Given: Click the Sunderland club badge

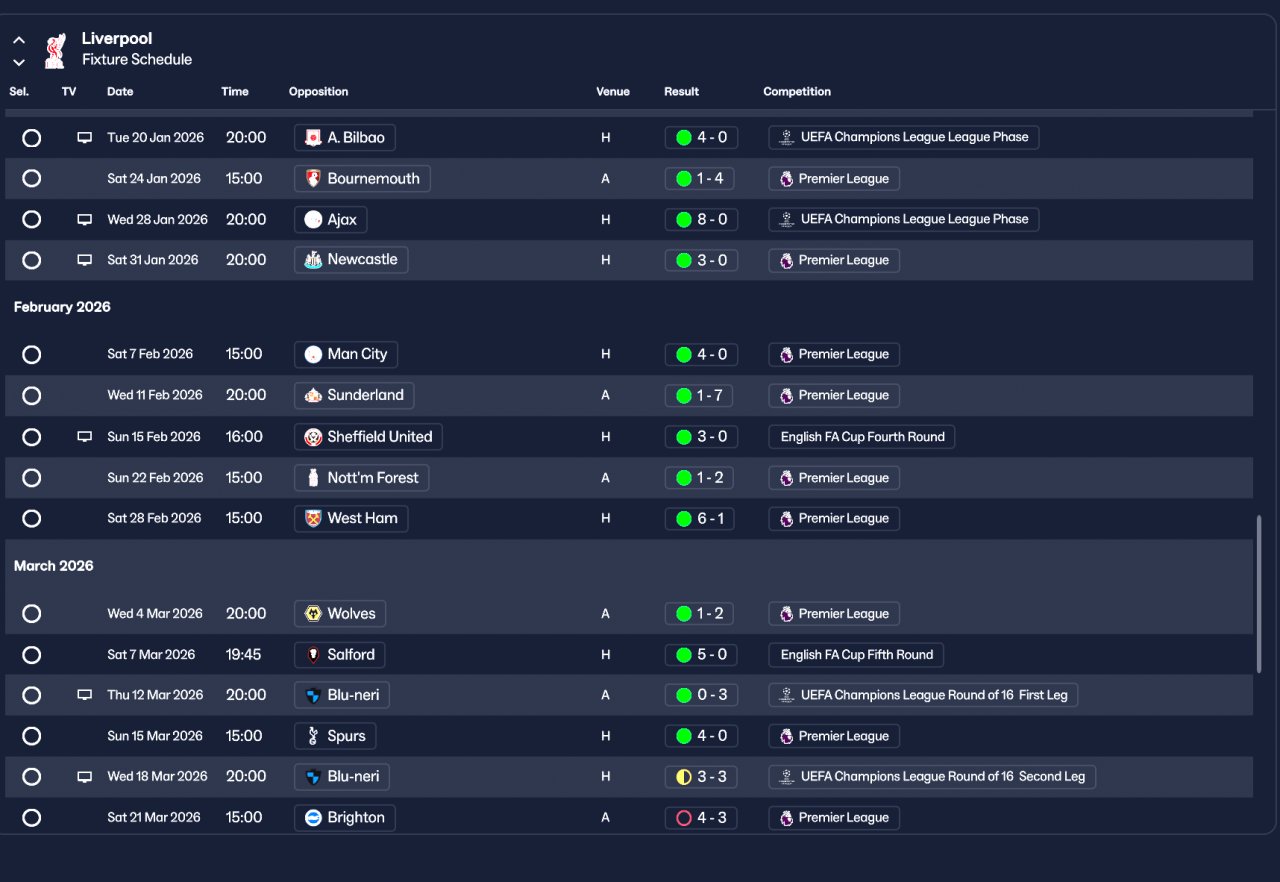Looking at the screenshot, I should click(x=313, y=395).
